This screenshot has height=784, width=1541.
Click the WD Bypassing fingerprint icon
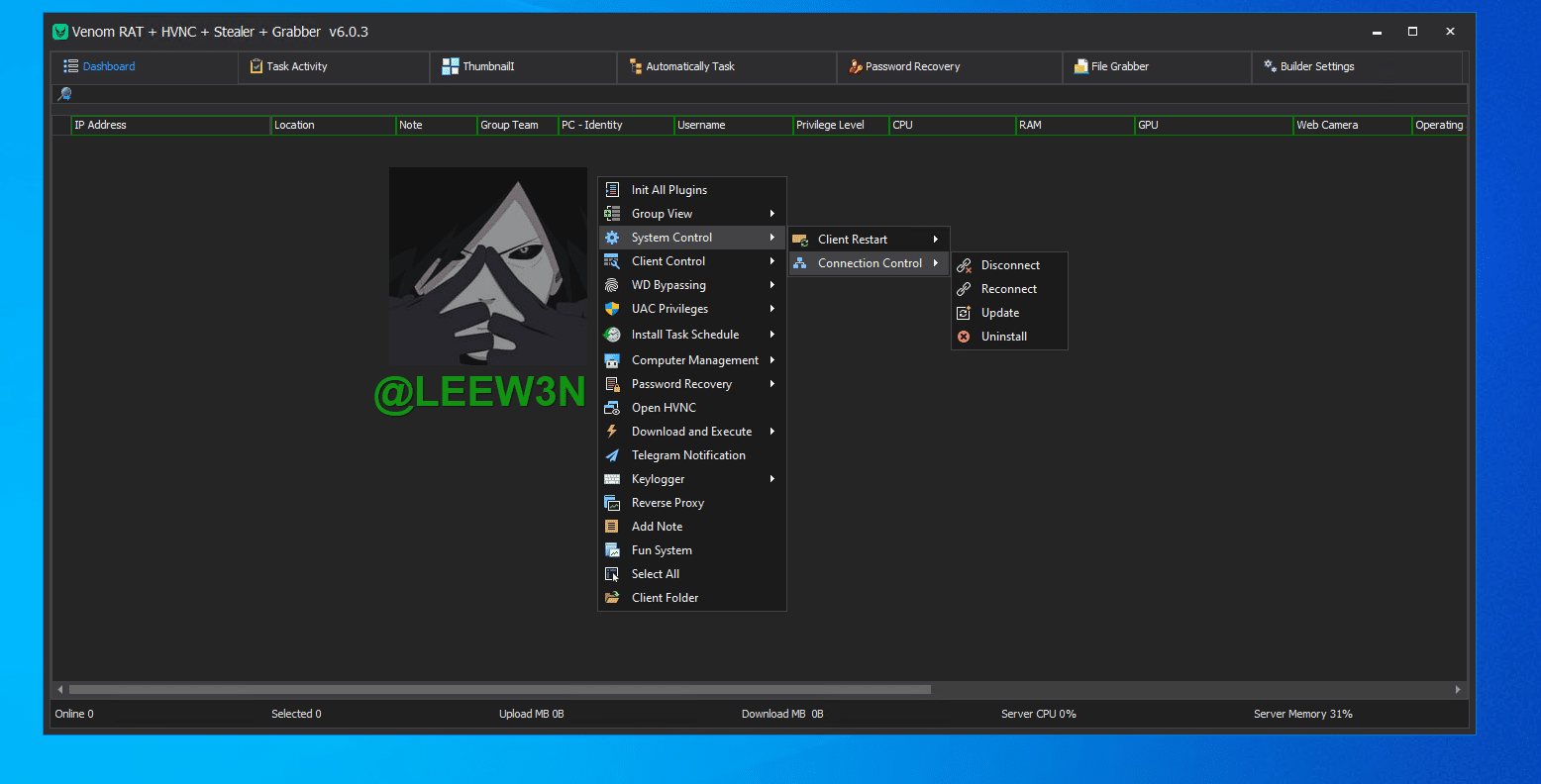[612, 285]
